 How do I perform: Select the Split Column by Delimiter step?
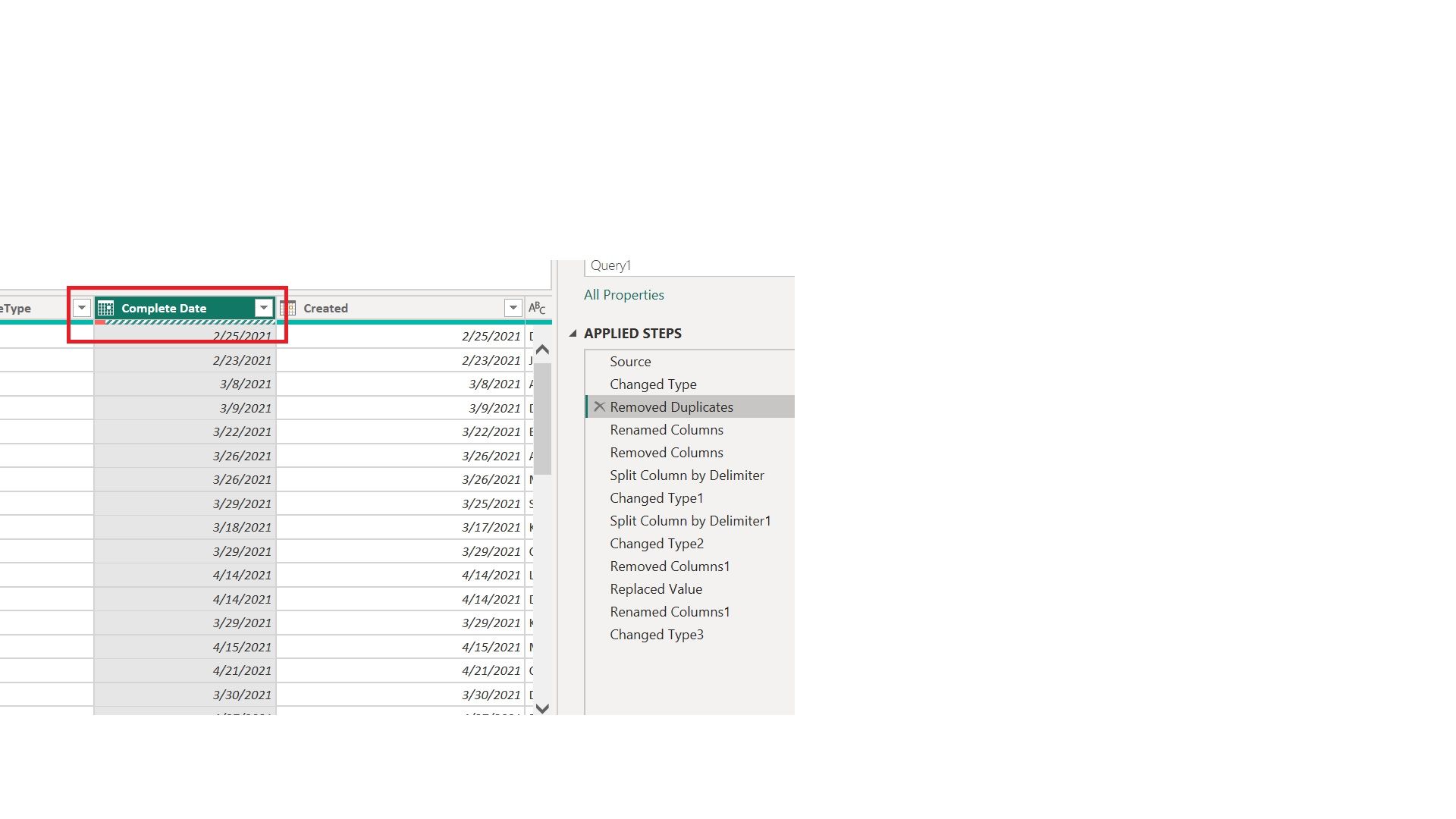(x=690, y=475)
